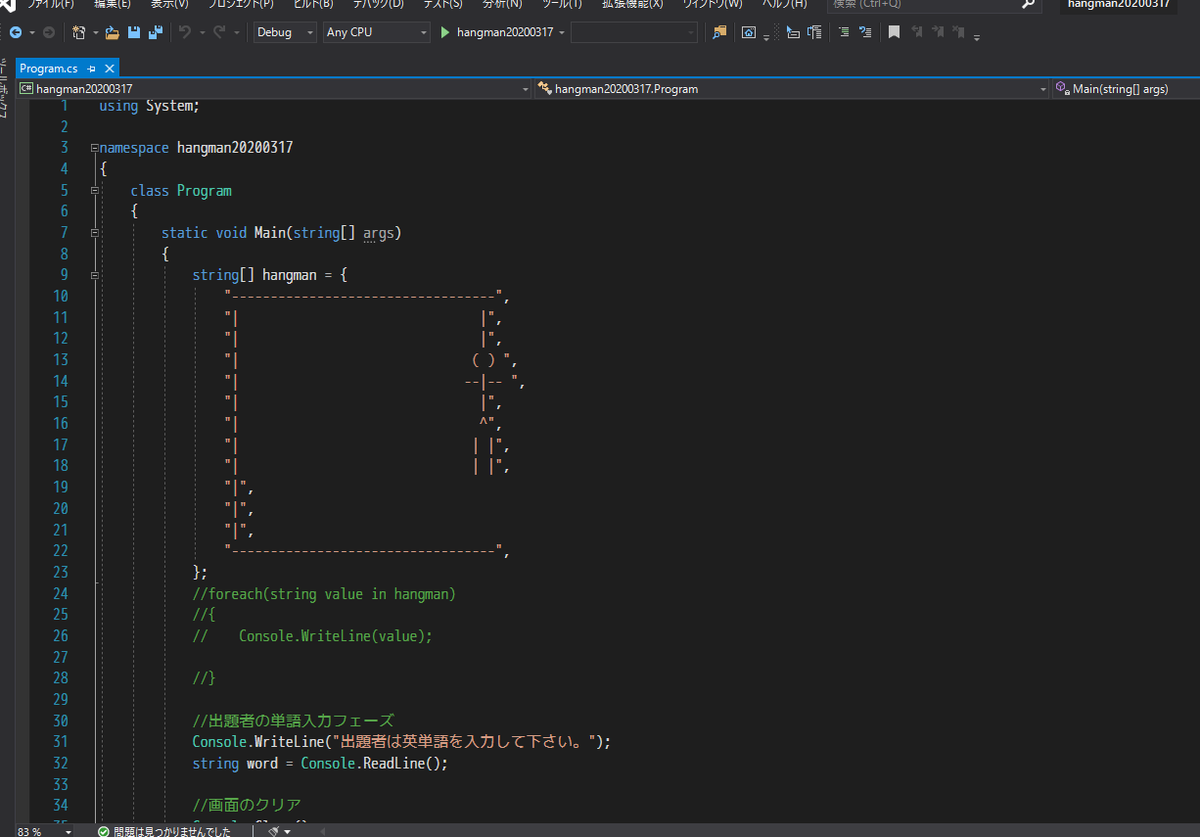Open the 拡張機能(X) menu
This screenshot has width=1200, height=837.
(632, 4)
